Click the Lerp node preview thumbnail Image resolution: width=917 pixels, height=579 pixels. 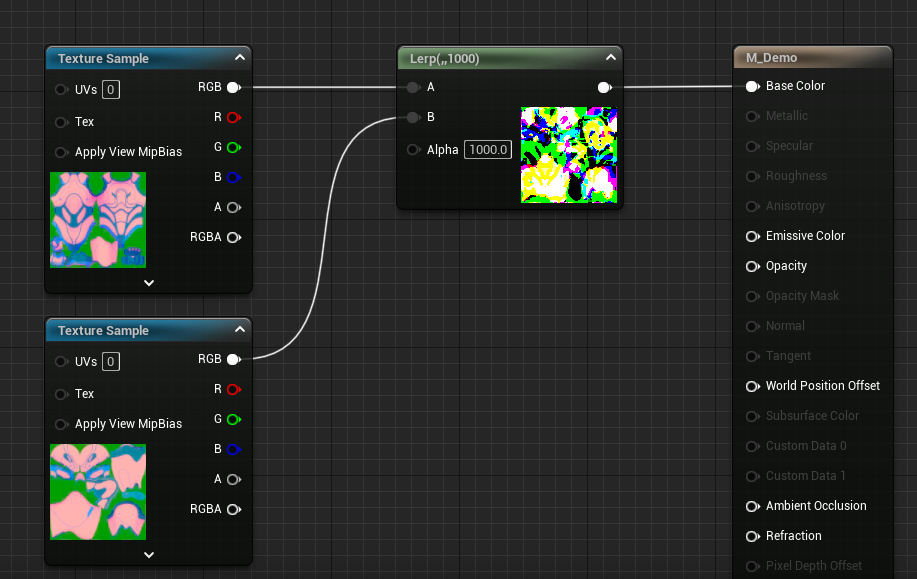point(569,155)
